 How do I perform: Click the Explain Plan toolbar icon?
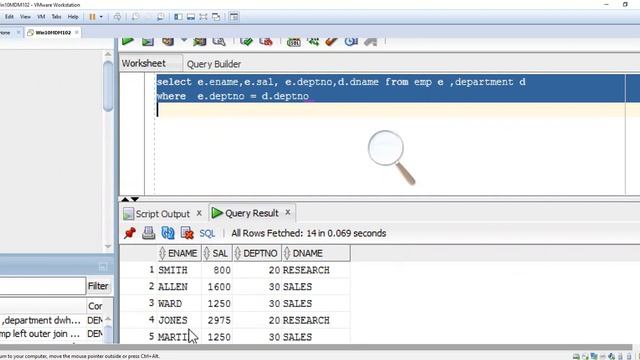168,41
